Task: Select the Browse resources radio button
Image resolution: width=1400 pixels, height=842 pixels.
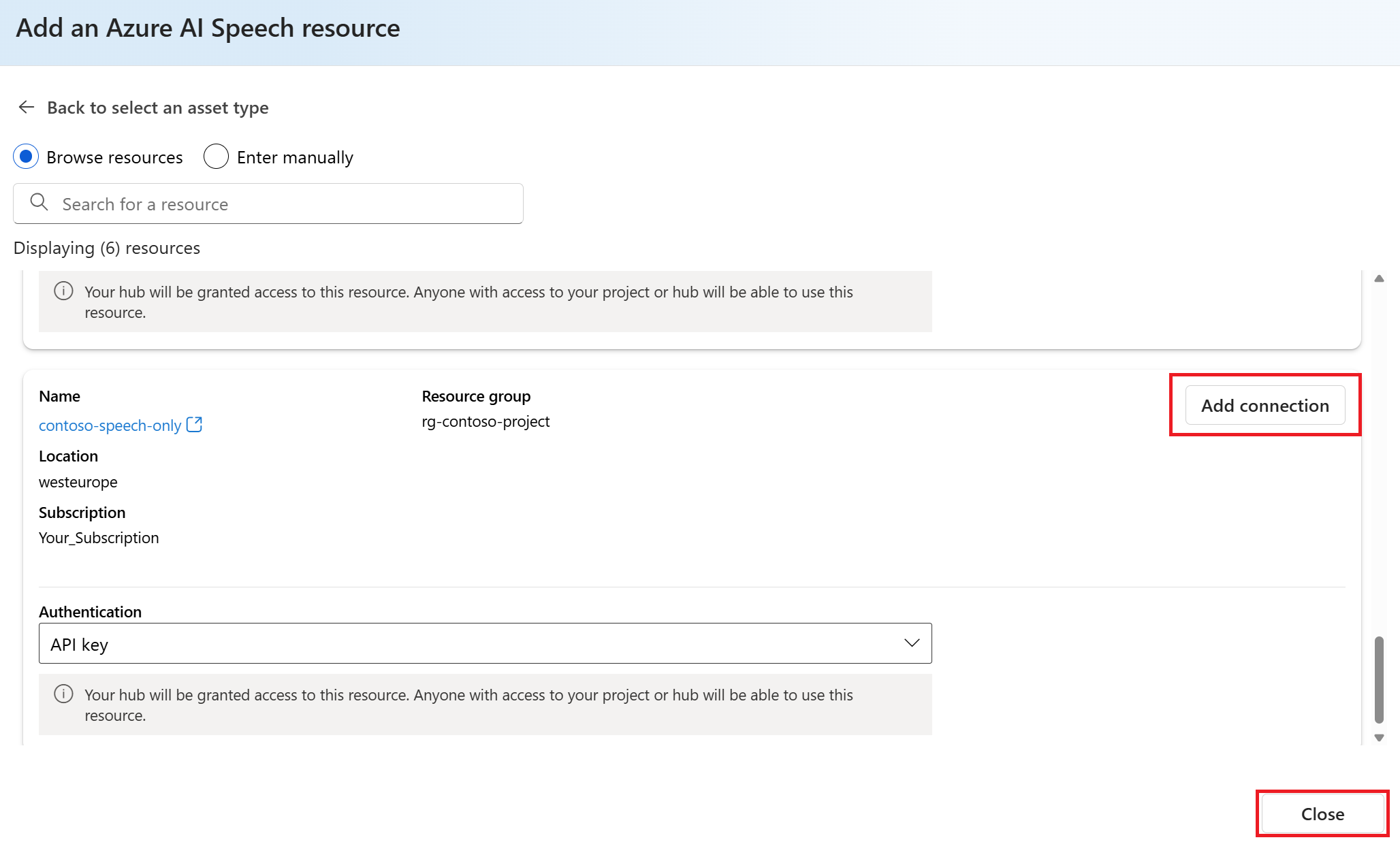Action: 26,157
